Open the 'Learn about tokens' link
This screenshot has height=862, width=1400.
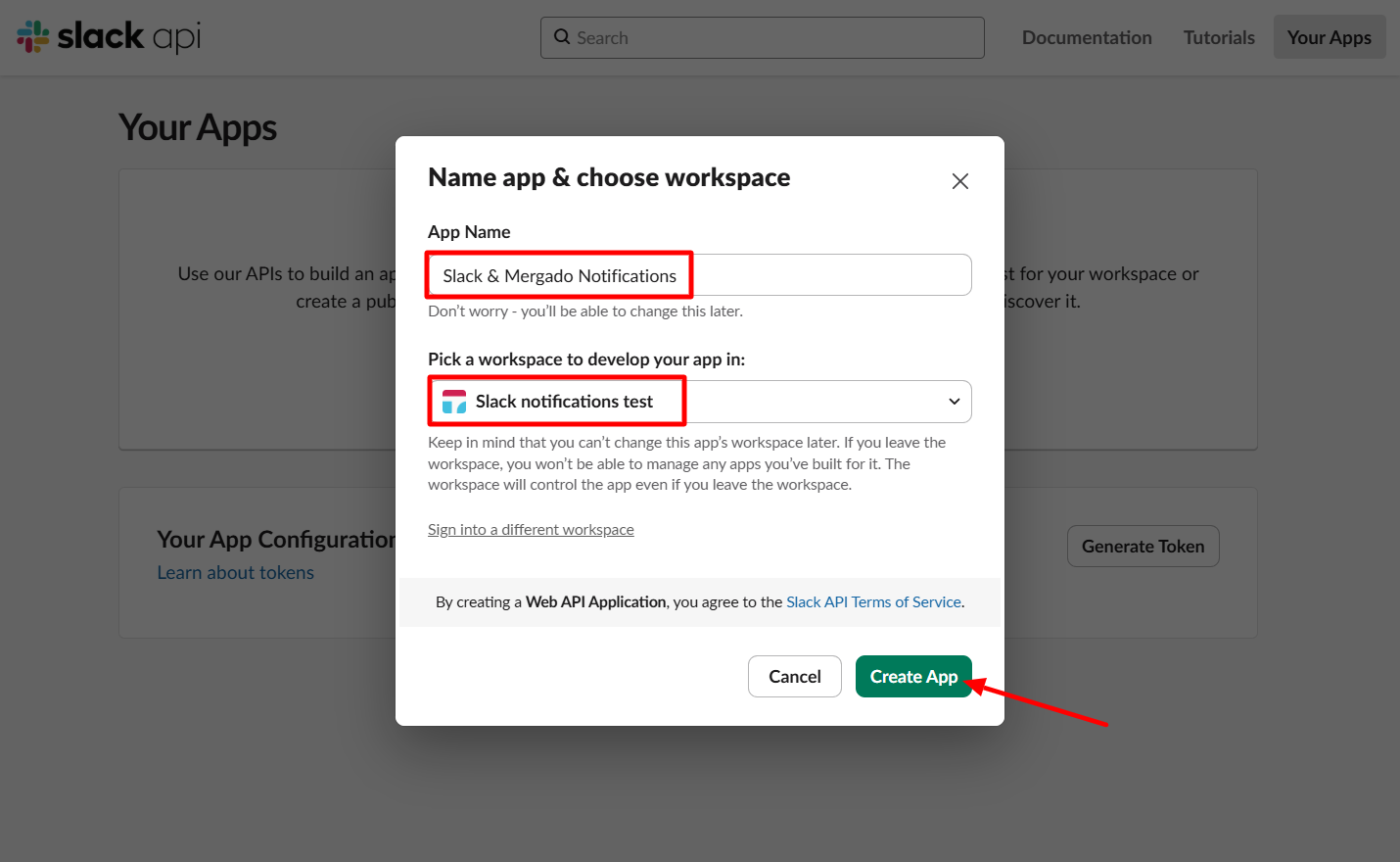tap(236, 573)
